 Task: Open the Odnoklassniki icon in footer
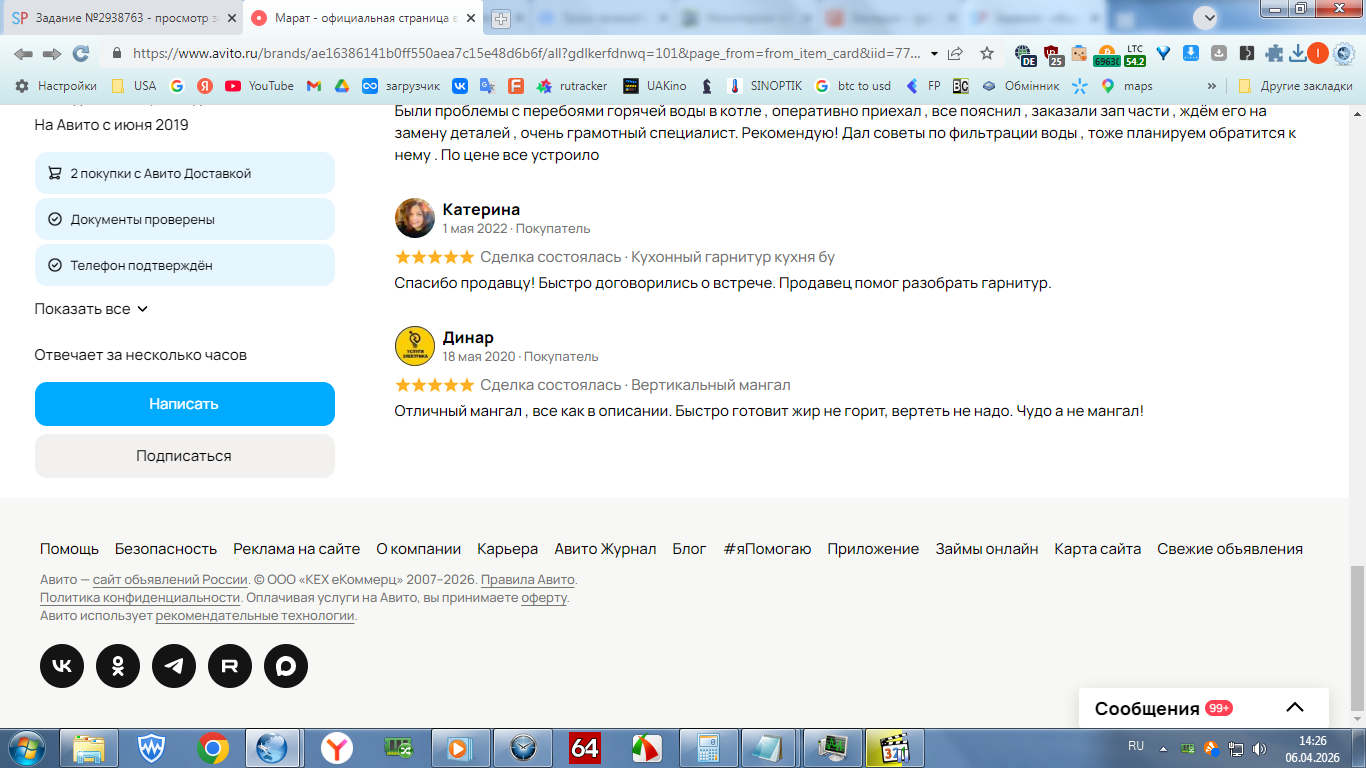click(118, 666)
